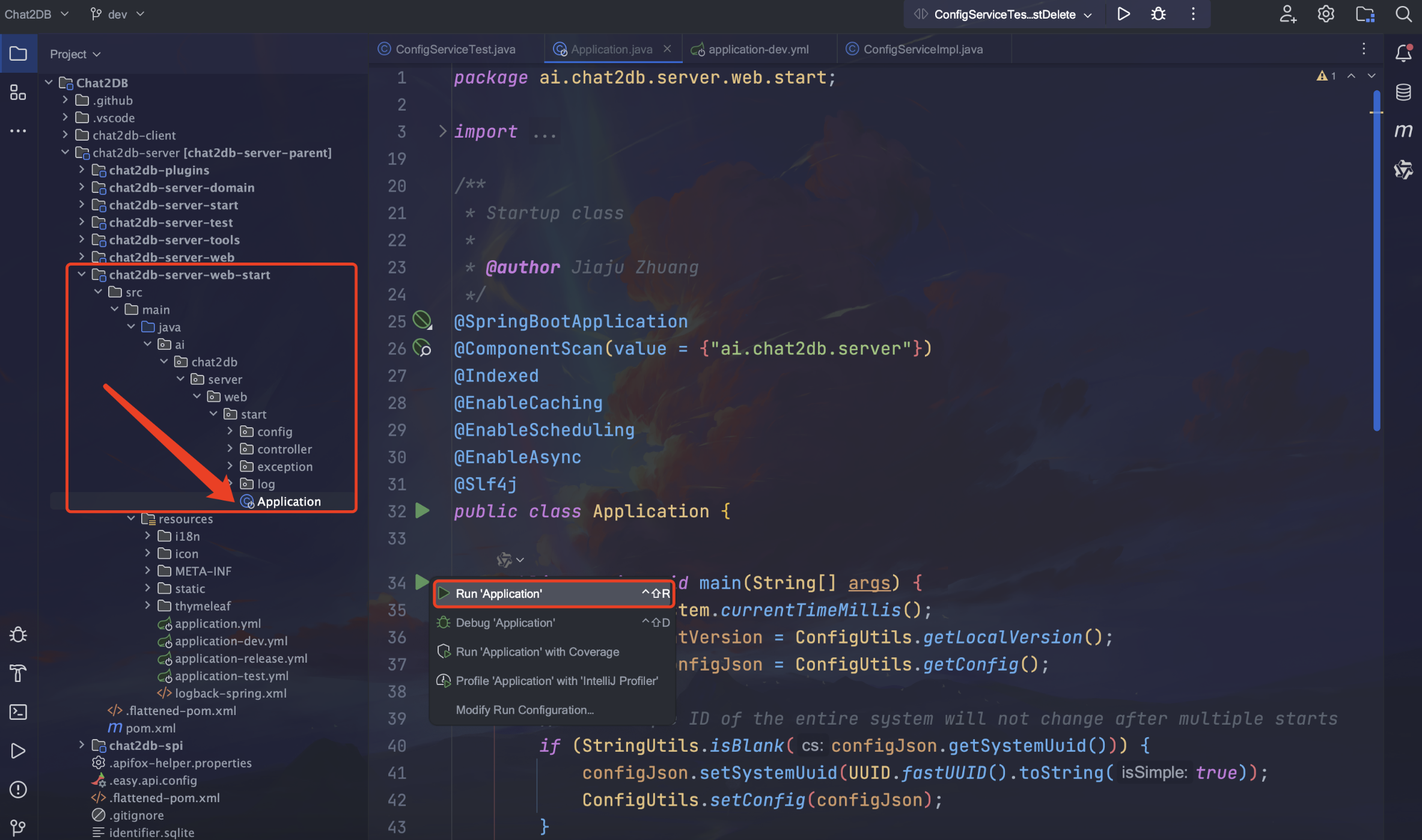Viewport: 1422px width, 840px height.
Task: Select Modify Run Configuration menu item
Action: [x=553, y=710]
